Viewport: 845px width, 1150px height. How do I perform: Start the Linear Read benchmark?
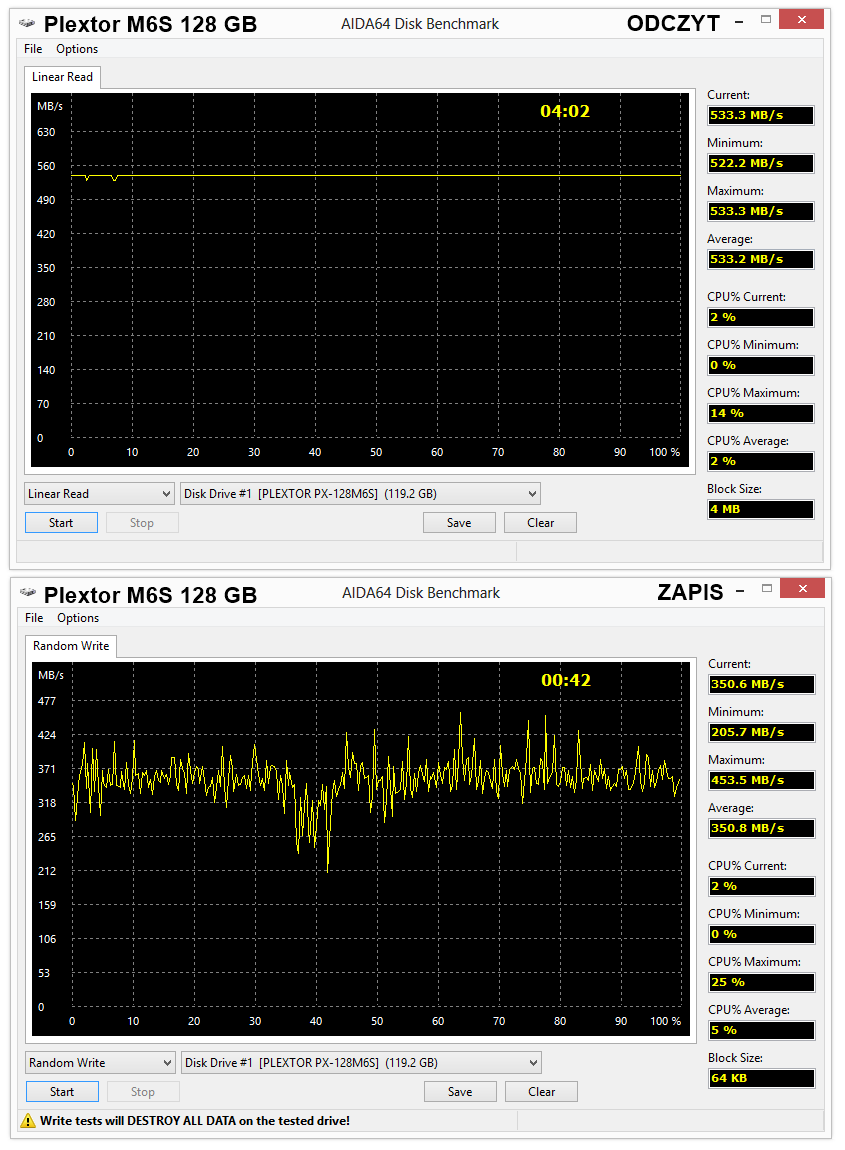click(x=62, y=523)
